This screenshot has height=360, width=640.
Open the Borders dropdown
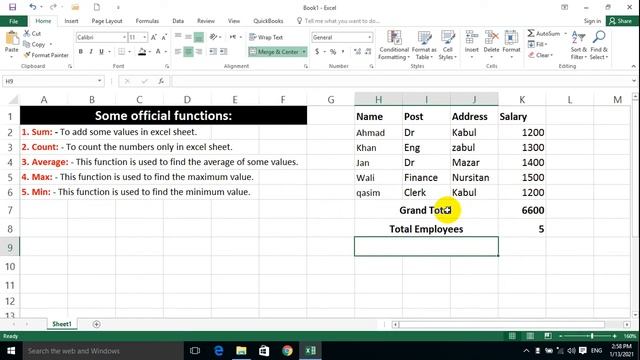[x=129, y=51]
